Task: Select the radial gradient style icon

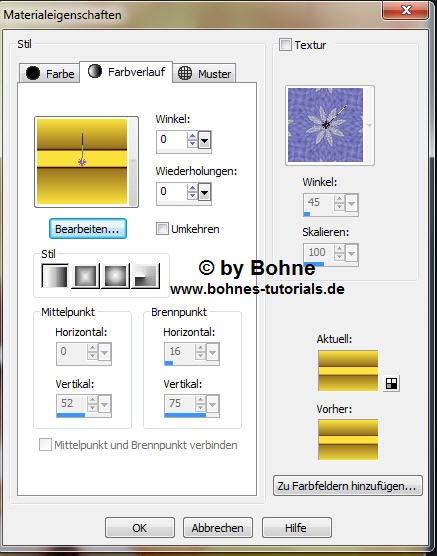Action: pos(146,276)
